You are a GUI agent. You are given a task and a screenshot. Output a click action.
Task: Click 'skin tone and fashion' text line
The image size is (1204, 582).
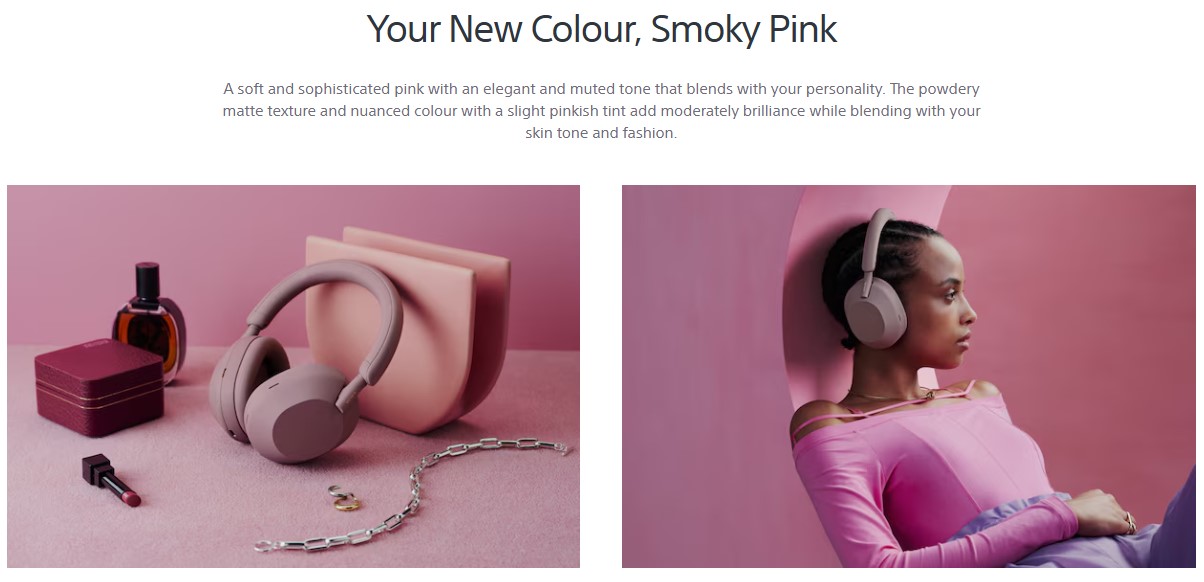coord(601,133)
